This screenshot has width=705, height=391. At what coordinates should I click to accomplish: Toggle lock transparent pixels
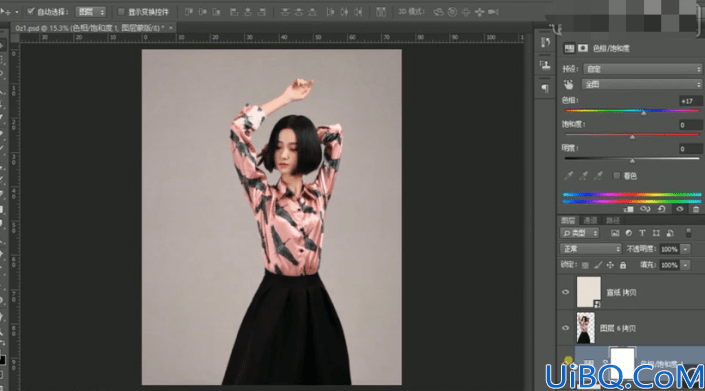click(585, 266)
